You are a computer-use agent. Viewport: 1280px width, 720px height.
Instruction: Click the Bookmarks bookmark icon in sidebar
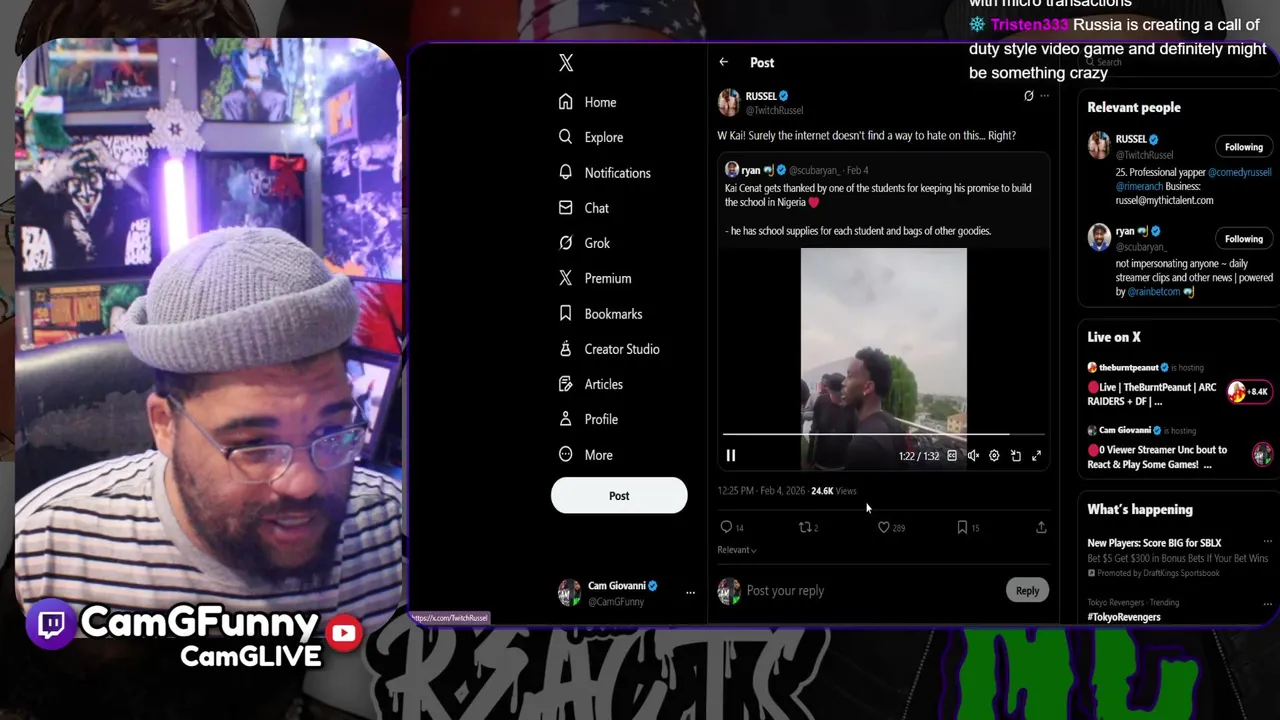(x=566, y=314)
